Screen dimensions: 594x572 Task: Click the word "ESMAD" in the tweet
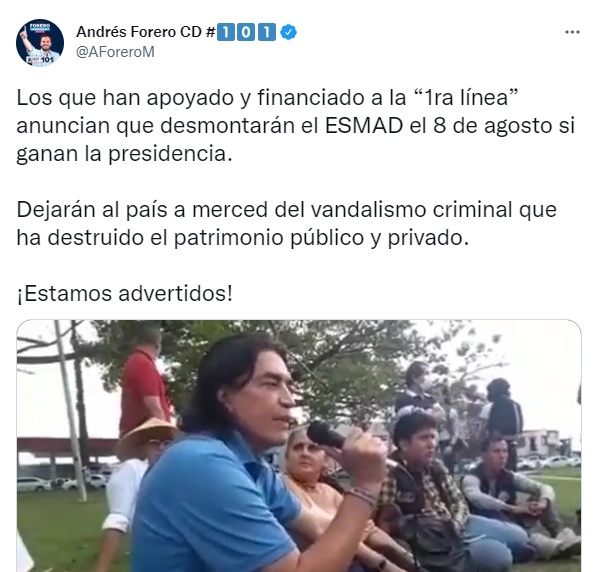(x=364, y=125)
